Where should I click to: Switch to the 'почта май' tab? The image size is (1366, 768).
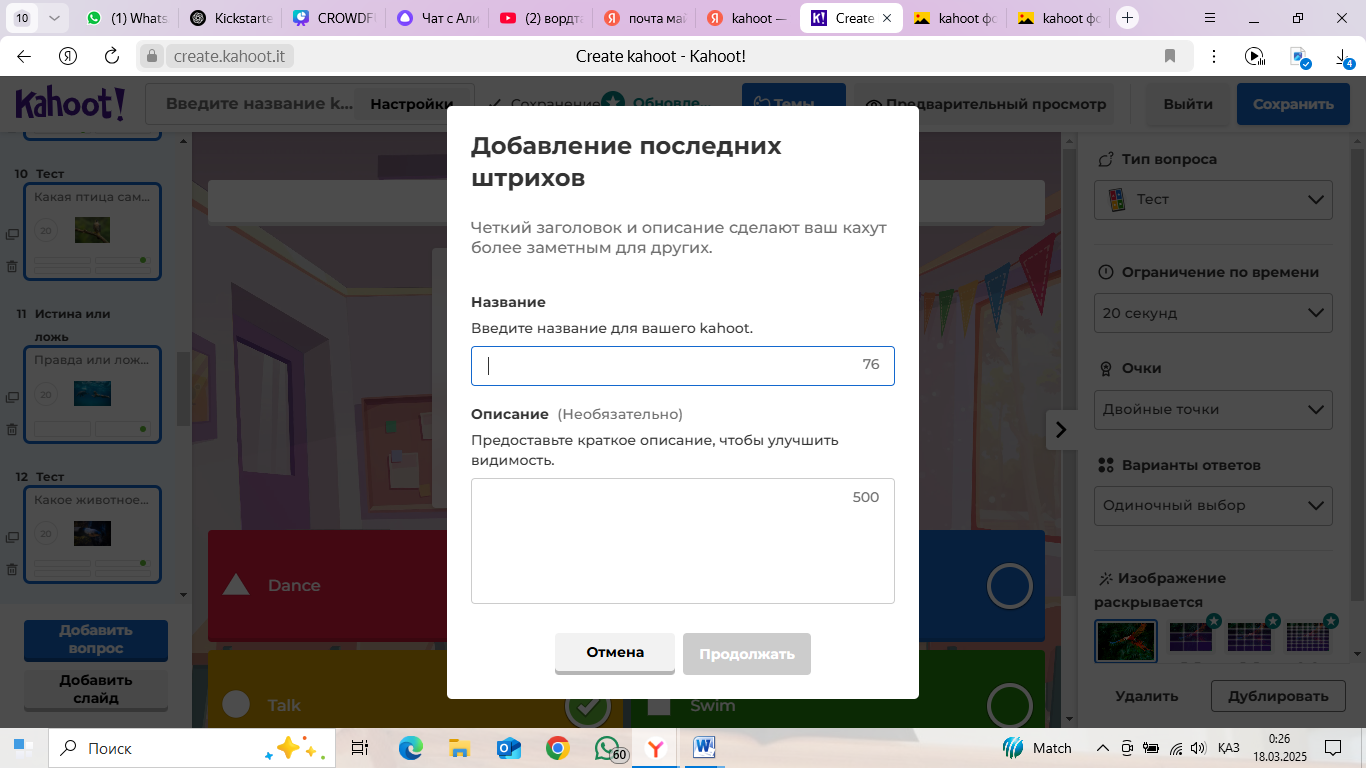coord(644,18)
